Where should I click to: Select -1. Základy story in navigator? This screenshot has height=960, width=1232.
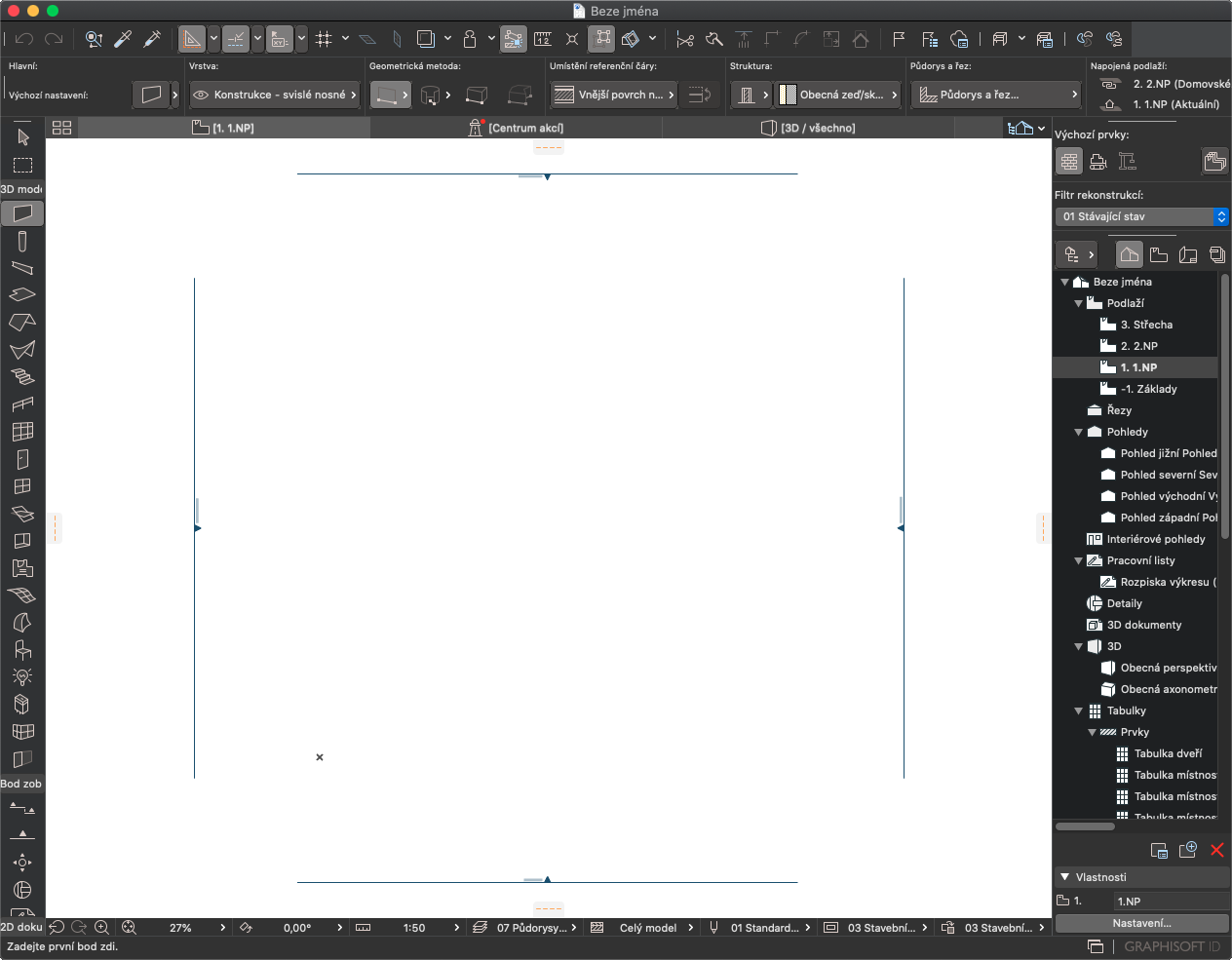tap(1148, 389)
